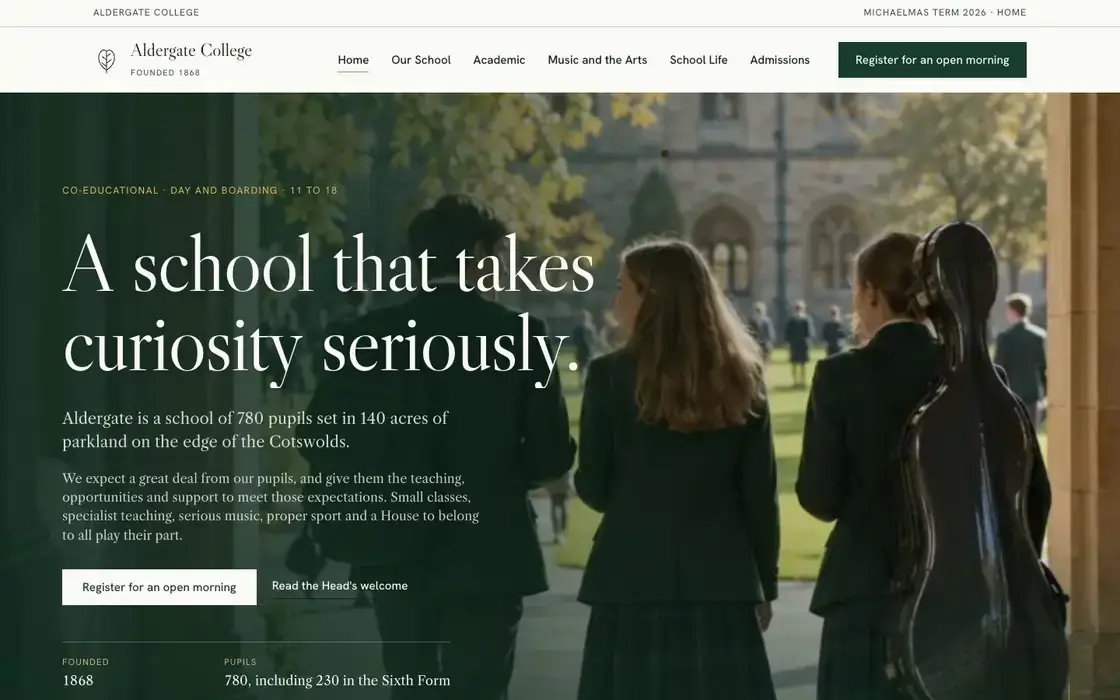Viewport: 1120px width, 700px height.
Task: Click the FOUNDED 1868 tagline under logo
Action: pyautogui.click(x=165, y=72)
